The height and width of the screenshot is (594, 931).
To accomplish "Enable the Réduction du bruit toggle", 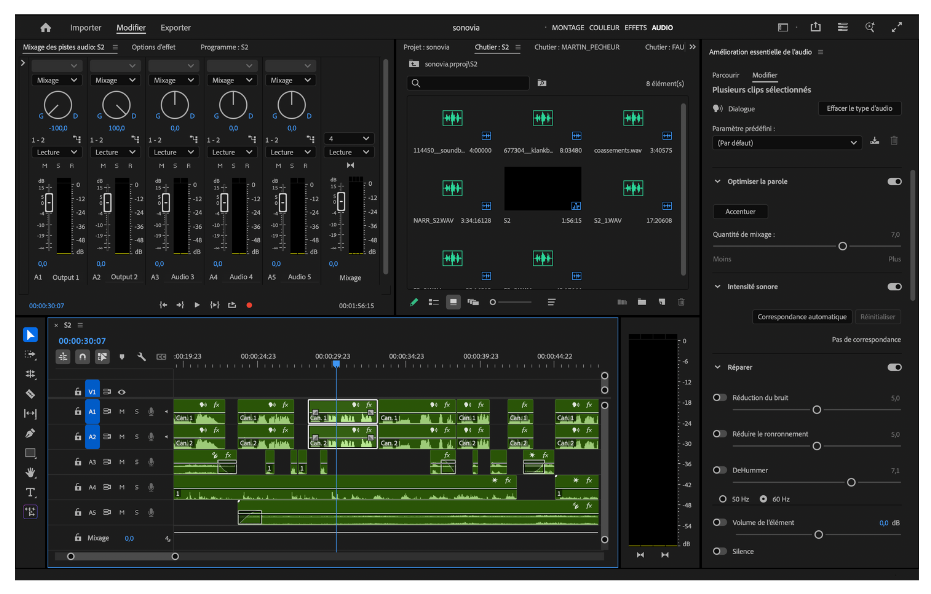I will (719, 398).
